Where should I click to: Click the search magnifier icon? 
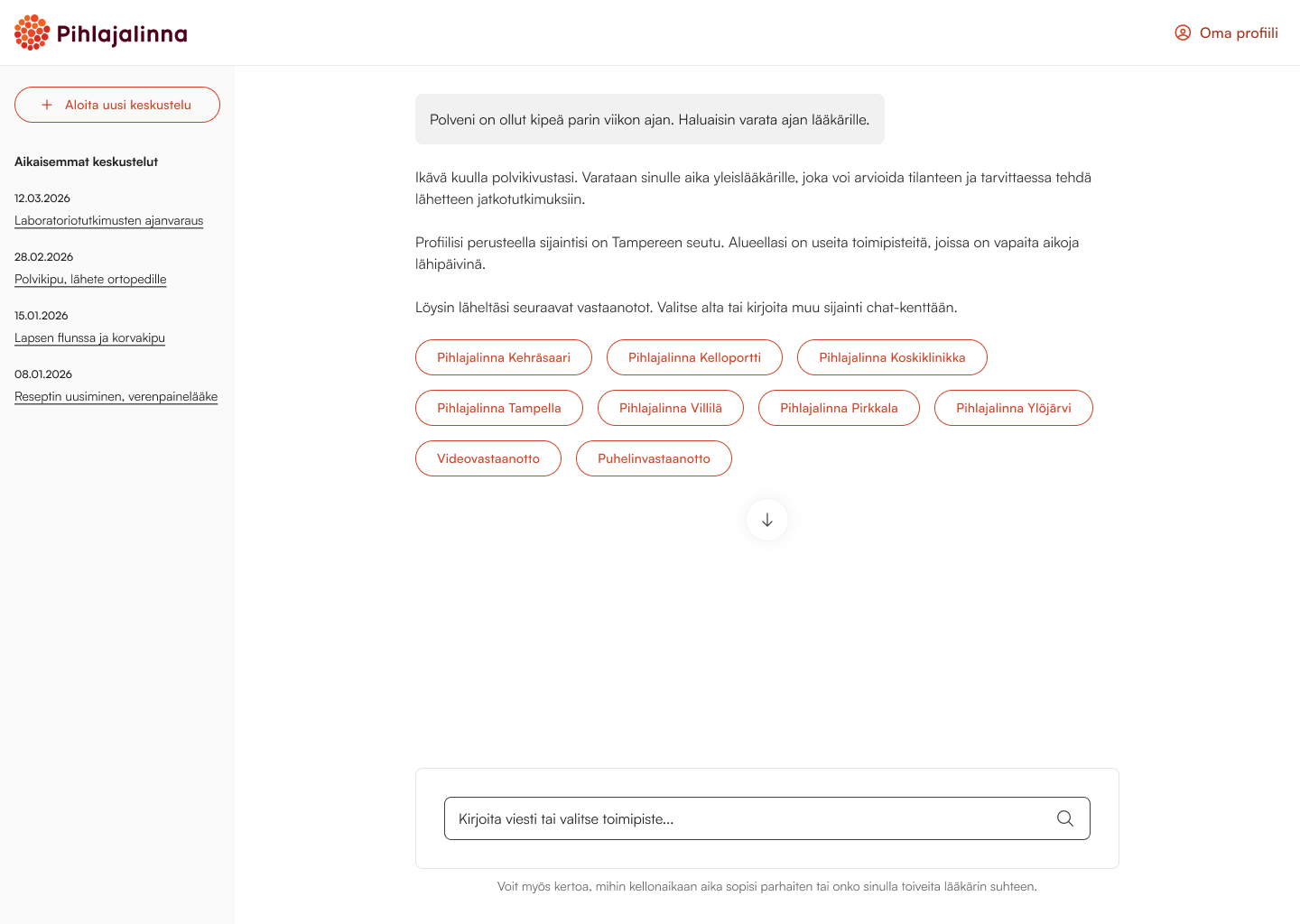1065,818
